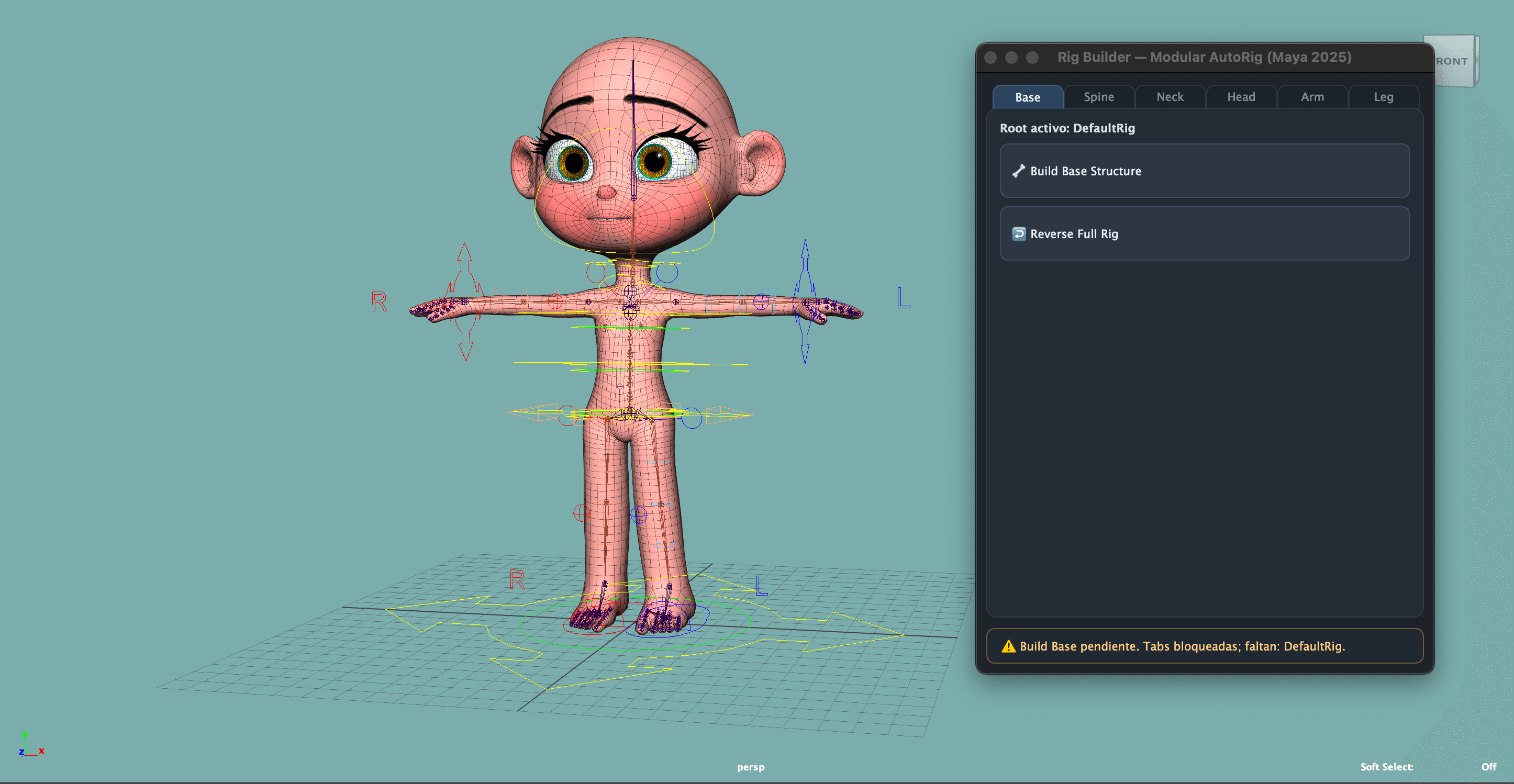Image resolution: width=1514 pixels, height=784 pixels.
Task: Select the red R arm arrow control
Action: pos(465,301)
